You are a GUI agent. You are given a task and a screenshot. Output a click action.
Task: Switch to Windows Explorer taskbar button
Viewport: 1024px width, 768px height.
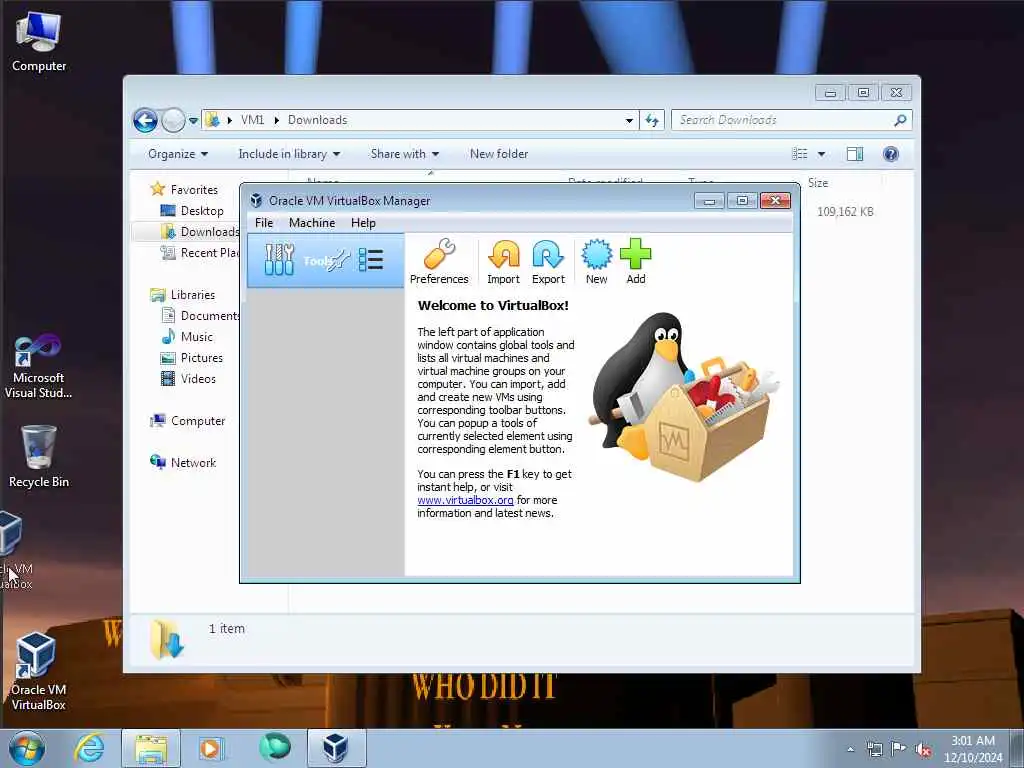tap(151, 748)
